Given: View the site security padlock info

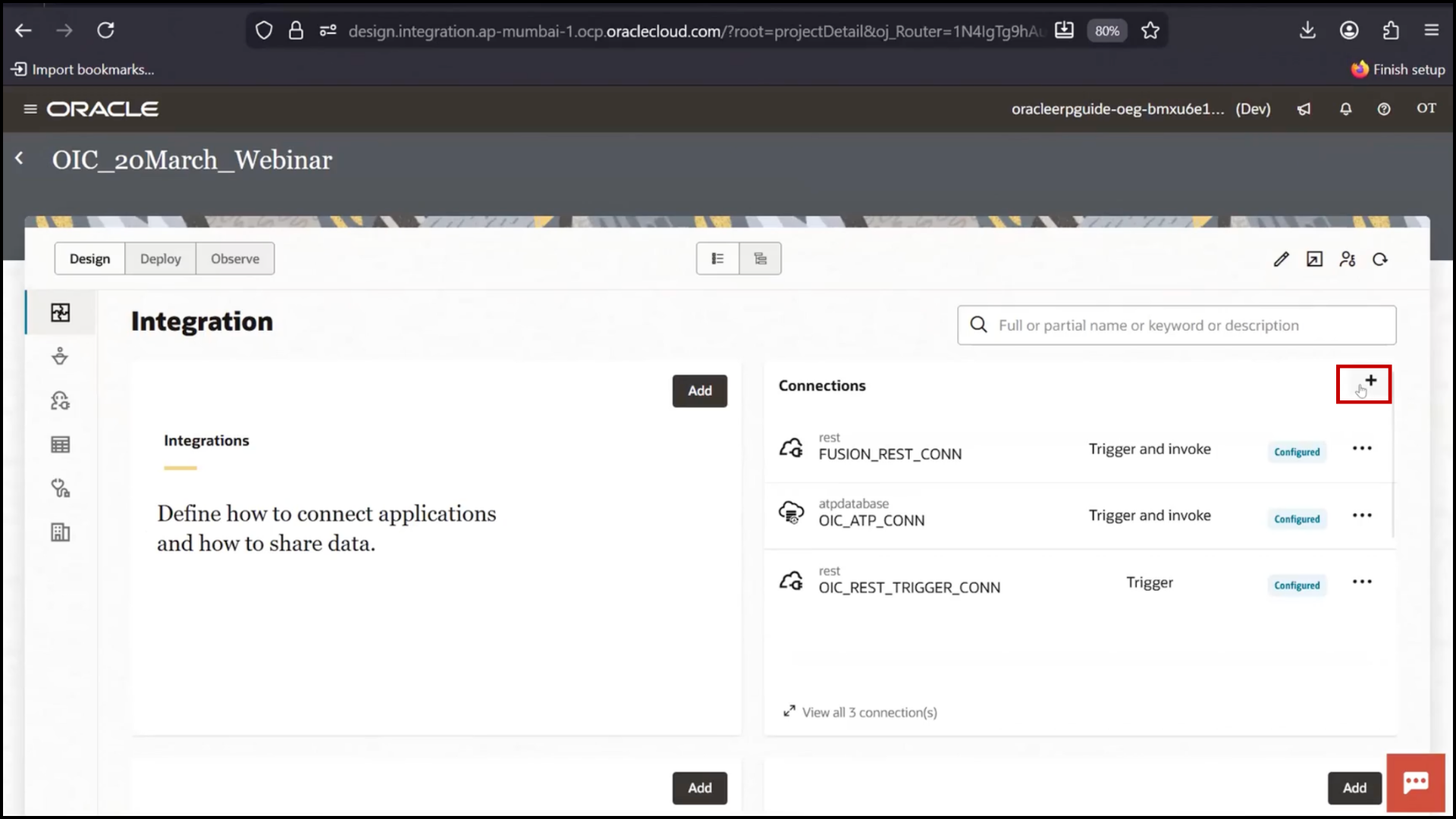Looking at the screenshot, I should point(296,30).
